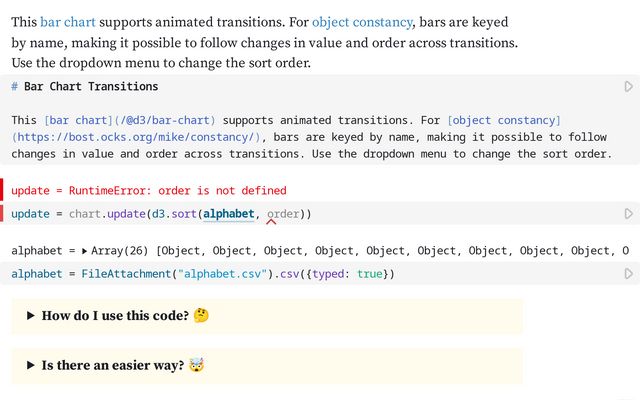
Task: Click the bost.ocks.org constancy URL in editor
Action: point(136,137)
